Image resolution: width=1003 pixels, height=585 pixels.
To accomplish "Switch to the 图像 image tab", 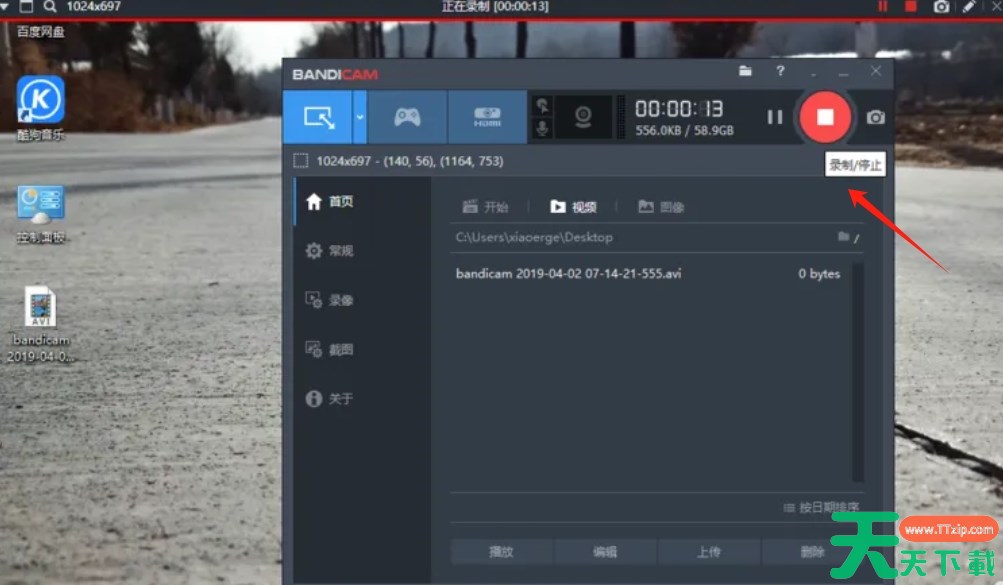I will 660,207.
